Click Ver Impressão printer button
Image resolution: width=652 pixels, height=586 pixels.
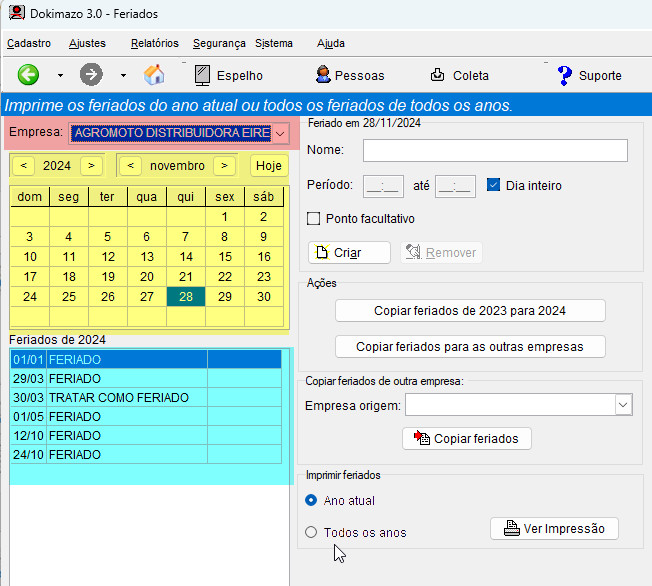click(555, 528)
